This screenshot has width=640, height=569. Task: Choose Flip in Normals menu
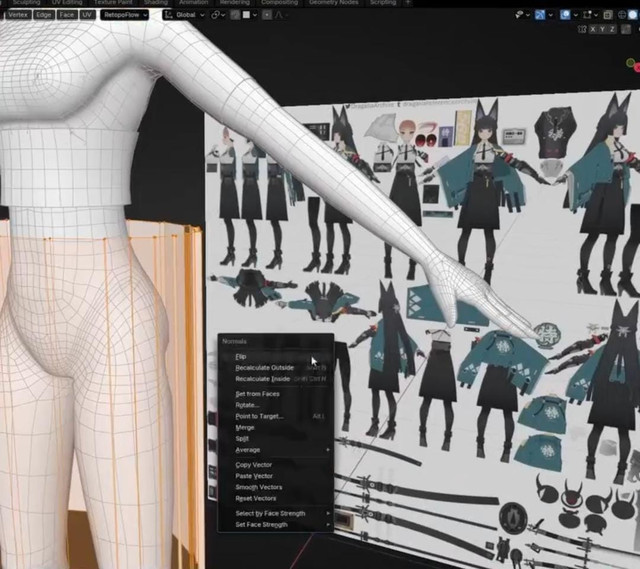tap(276, 356)
